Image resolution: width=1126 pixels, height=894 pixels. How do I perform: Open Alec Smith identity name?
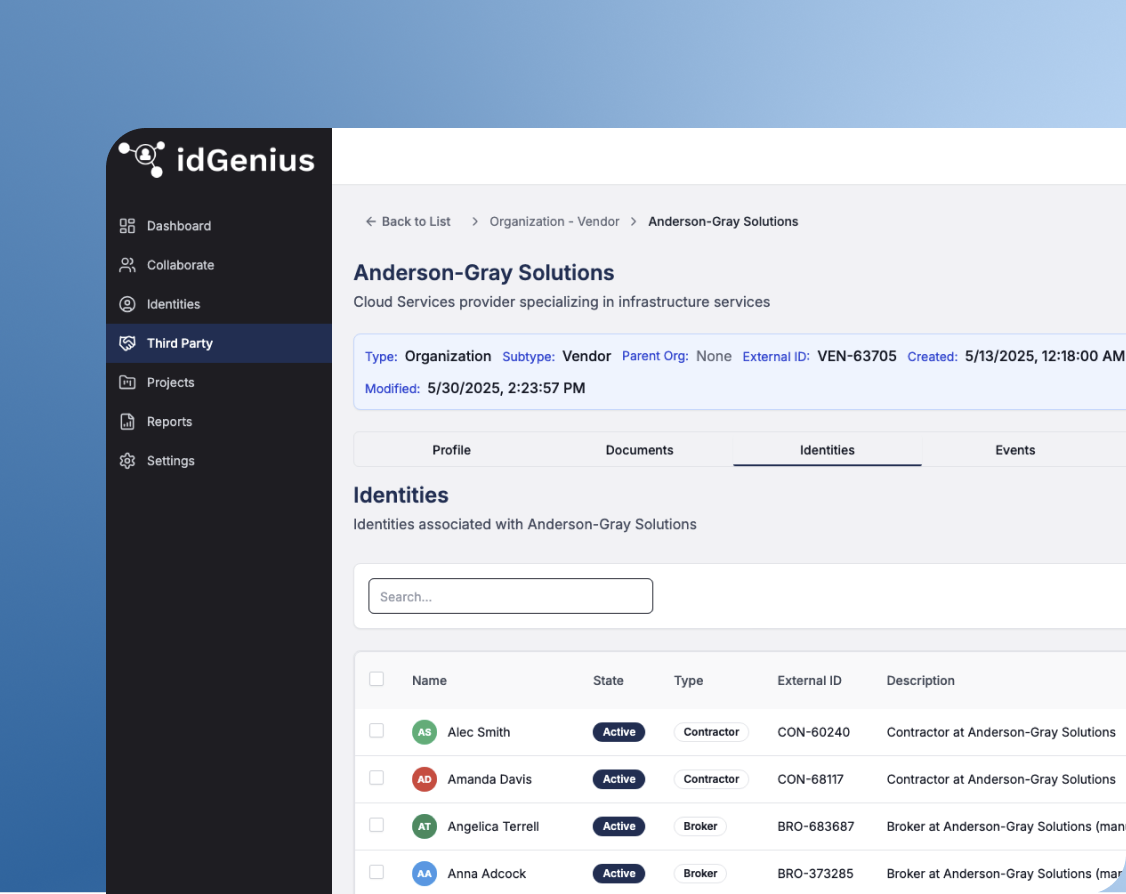(479, 732)
